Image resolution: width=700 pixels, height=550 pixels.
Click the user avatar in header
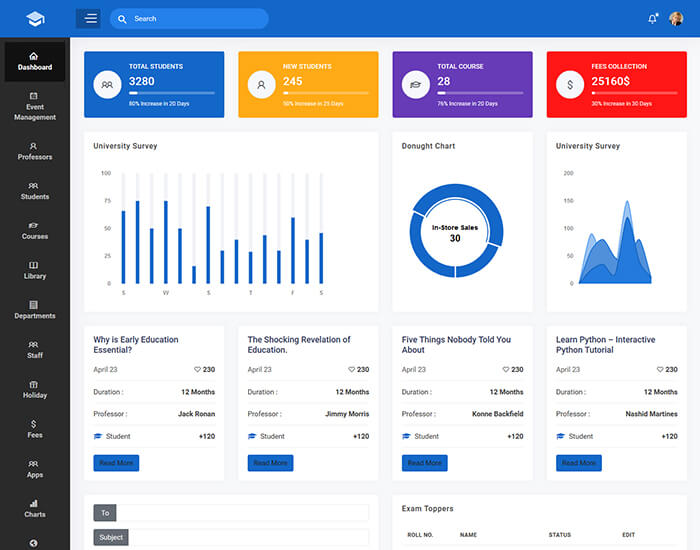[x=676, y=18]
